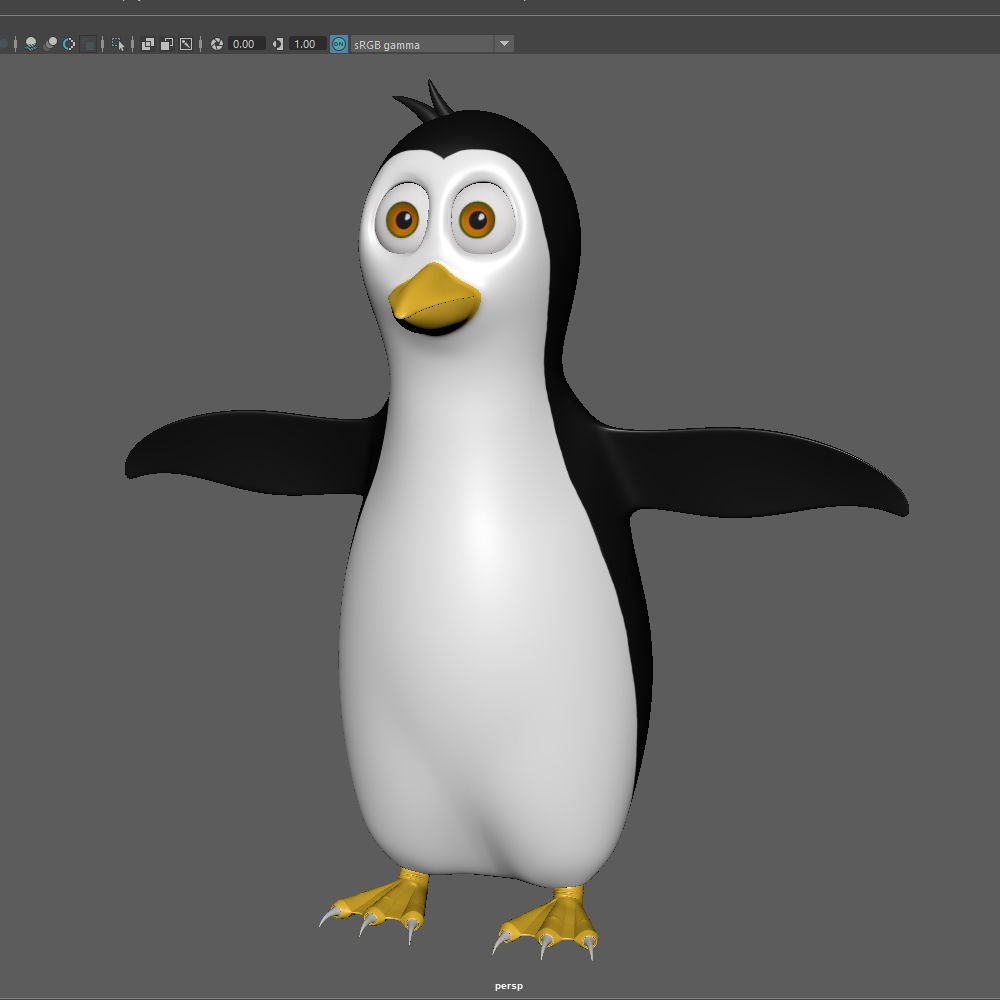Toggle X-Ray Joints display
Screen dimensions: 1000x1000
coord(186,44)
